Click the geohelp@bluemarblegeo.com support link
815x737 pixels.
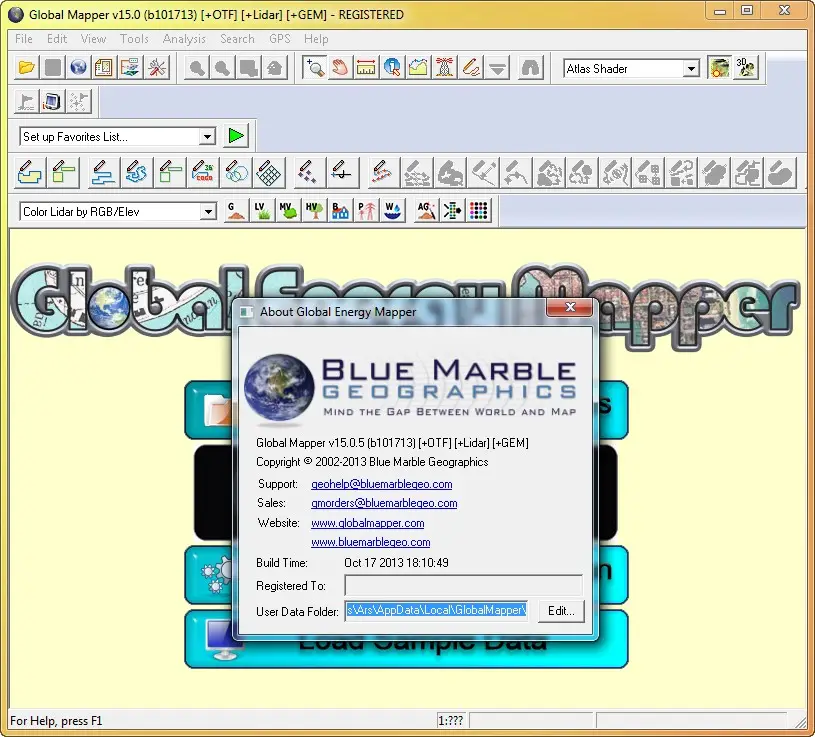382,484
